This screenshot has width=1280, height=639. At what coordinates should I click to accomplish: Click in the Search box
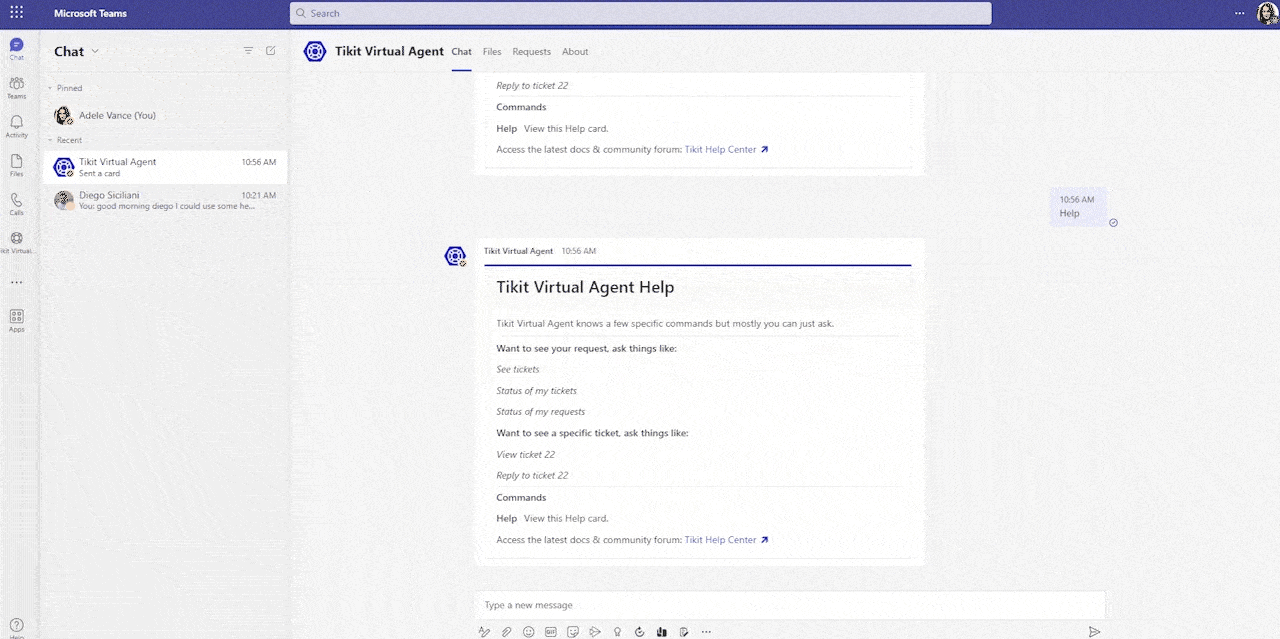click(x=640, y=13)
